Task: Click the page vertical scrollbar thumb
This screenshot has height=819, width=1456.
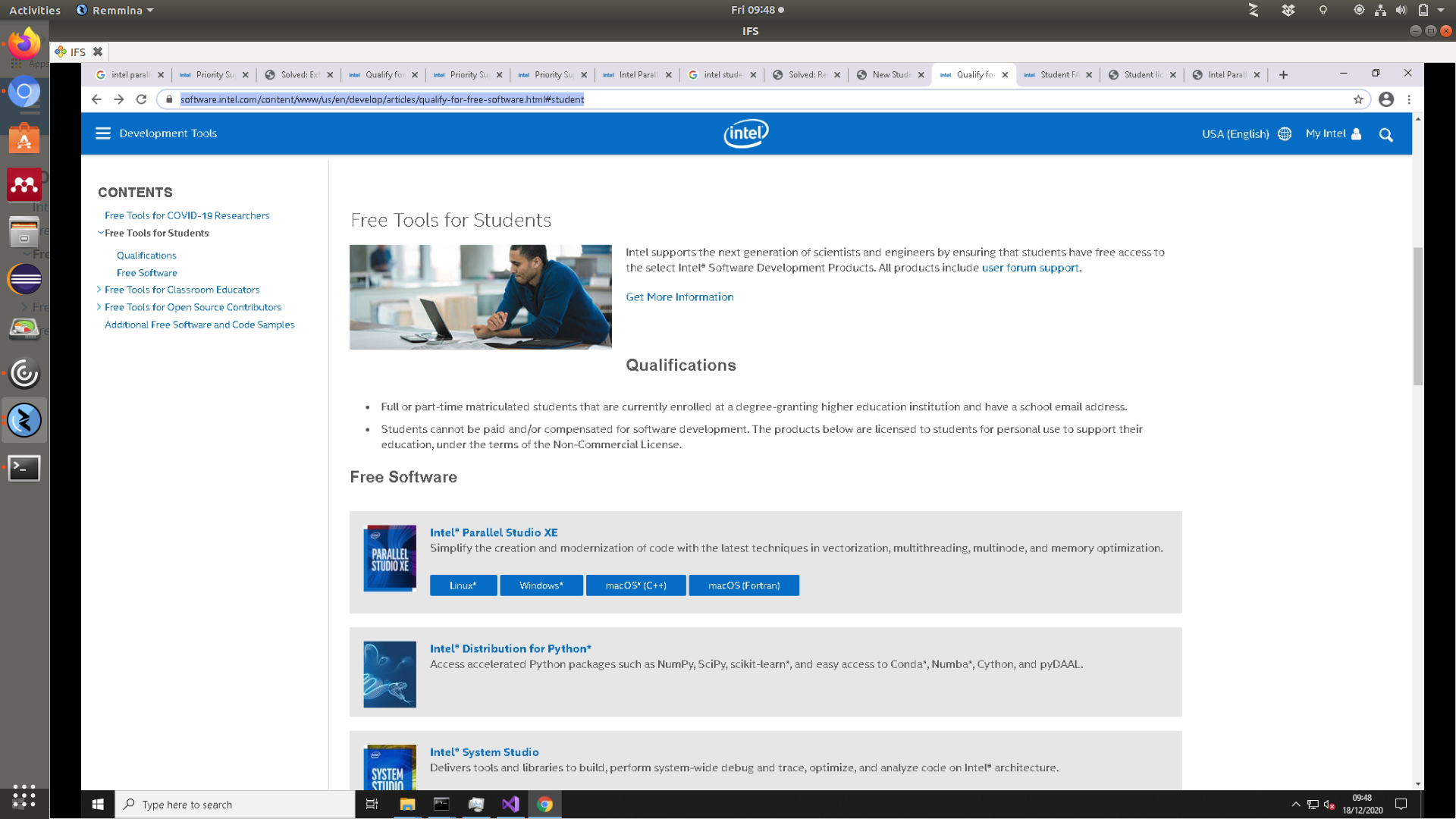Action: [x=1417, y=316]
